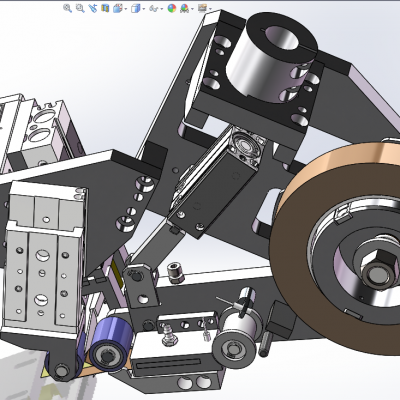Viewport: 400px width, 400px height.
Task: Expand the Display Style dropdown arrow
Action: pos(143,9)
